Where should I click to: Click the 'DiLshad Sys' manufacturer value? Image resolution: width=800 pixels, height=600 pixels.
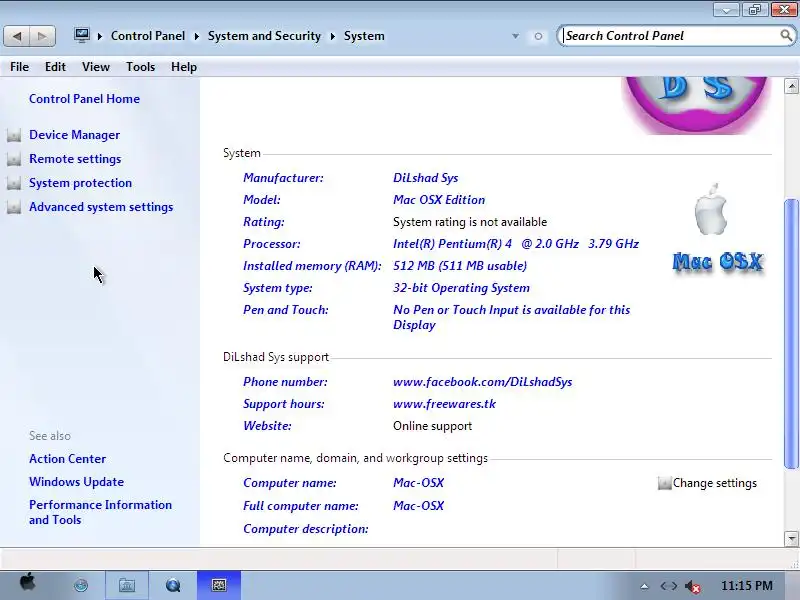tap(426, 178)
